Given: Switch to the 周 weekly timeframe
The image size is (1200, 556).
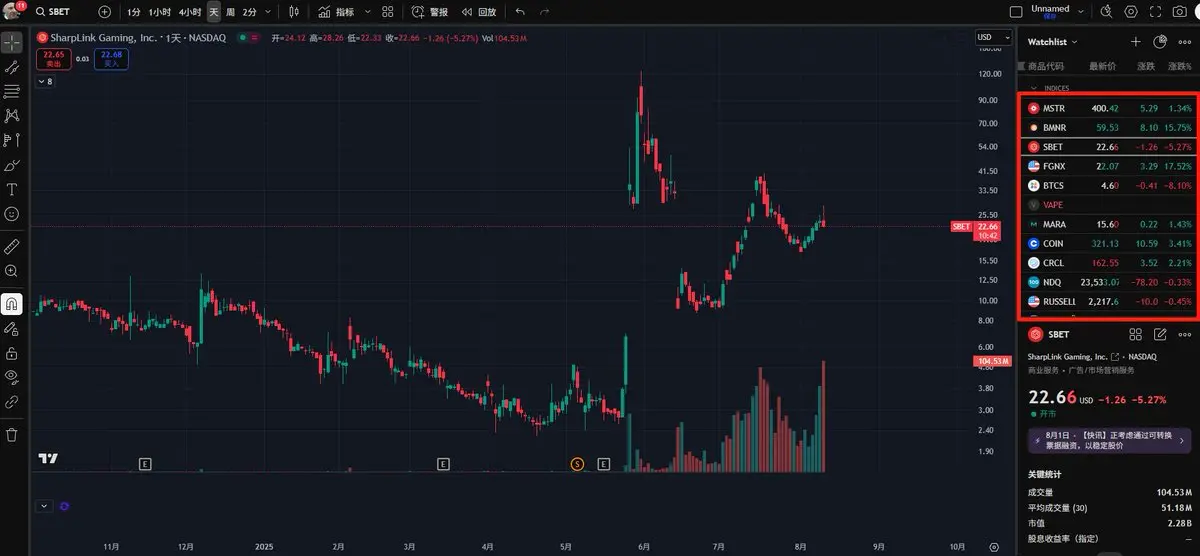Looking at the screenshot, I should [230, 12].
